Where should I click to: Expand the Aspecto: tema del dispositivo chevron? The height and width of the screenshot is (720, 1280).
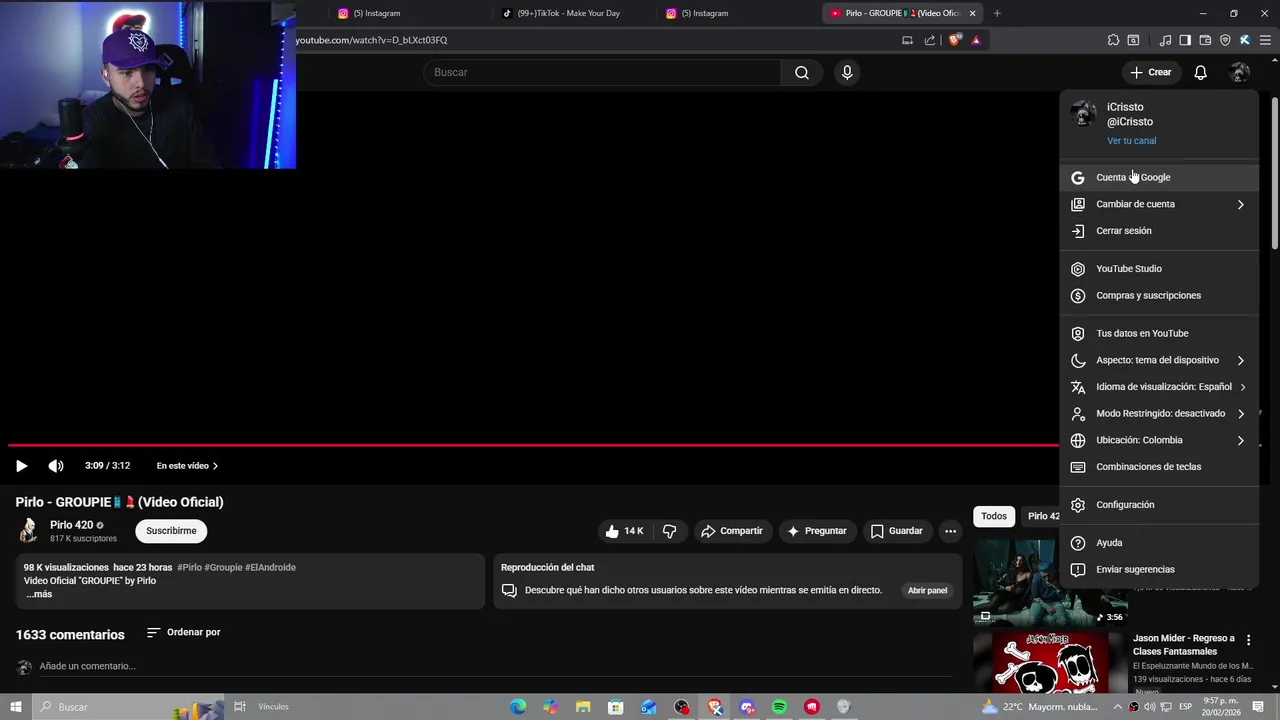[x=1240, y=360]
